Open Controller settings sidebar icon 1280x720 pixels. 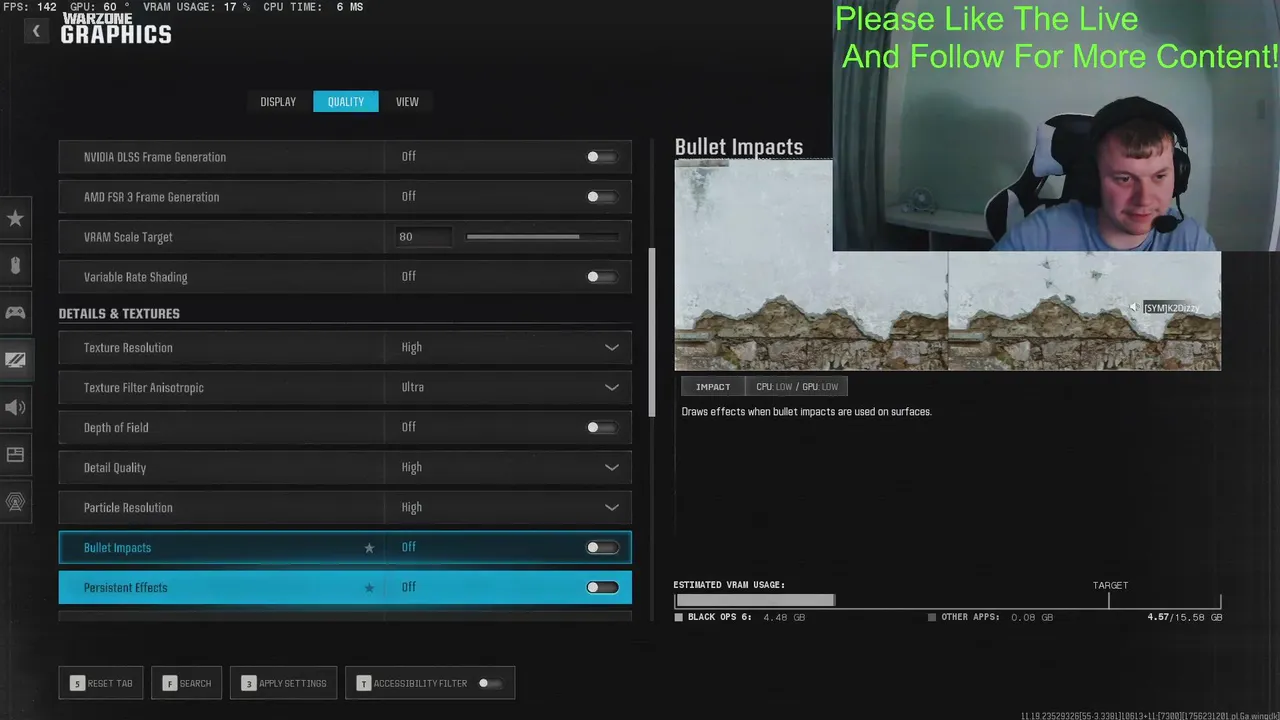click(15, 312)
